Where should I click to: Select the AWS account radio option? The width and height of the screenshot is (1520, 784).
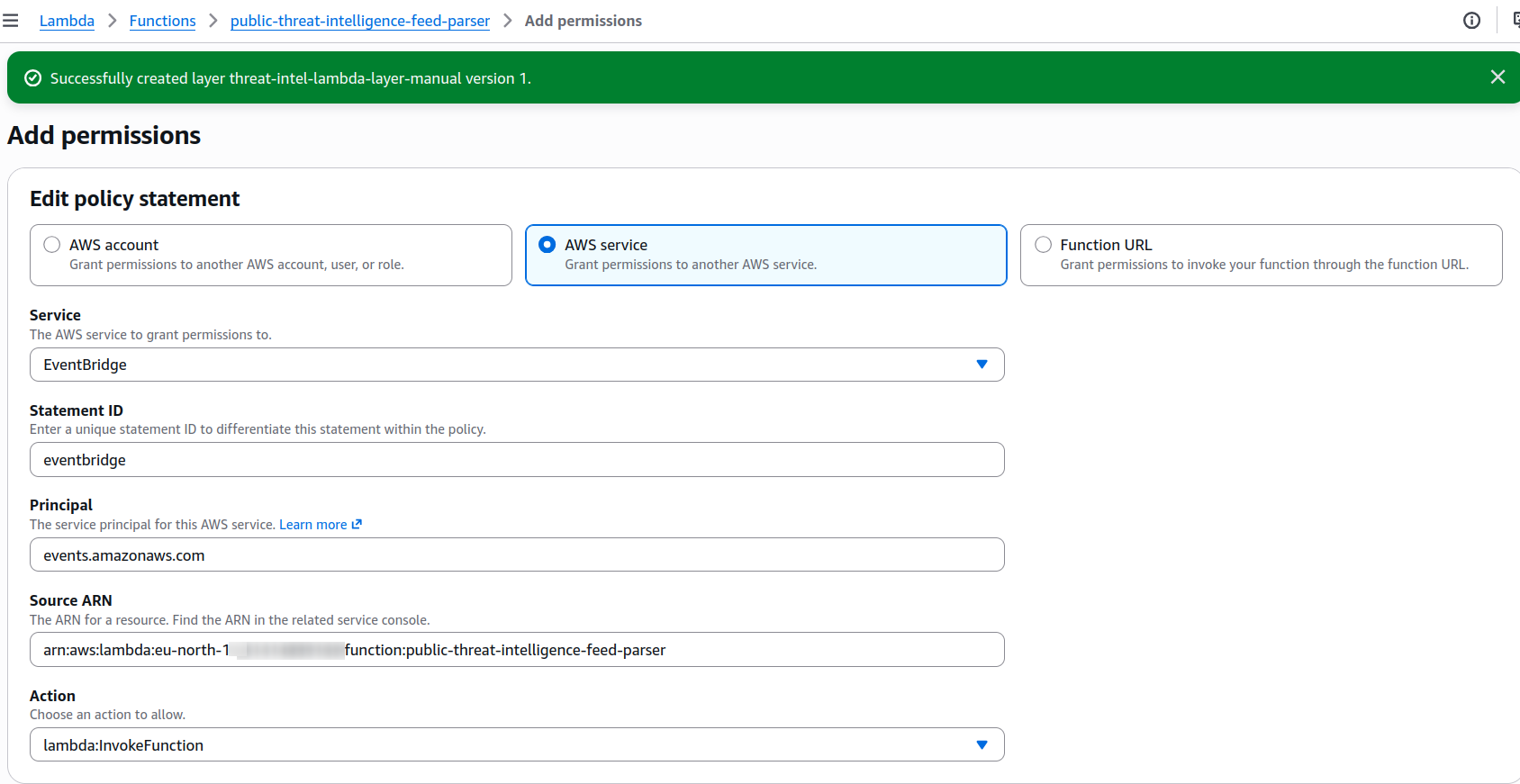tap(52, 245)
